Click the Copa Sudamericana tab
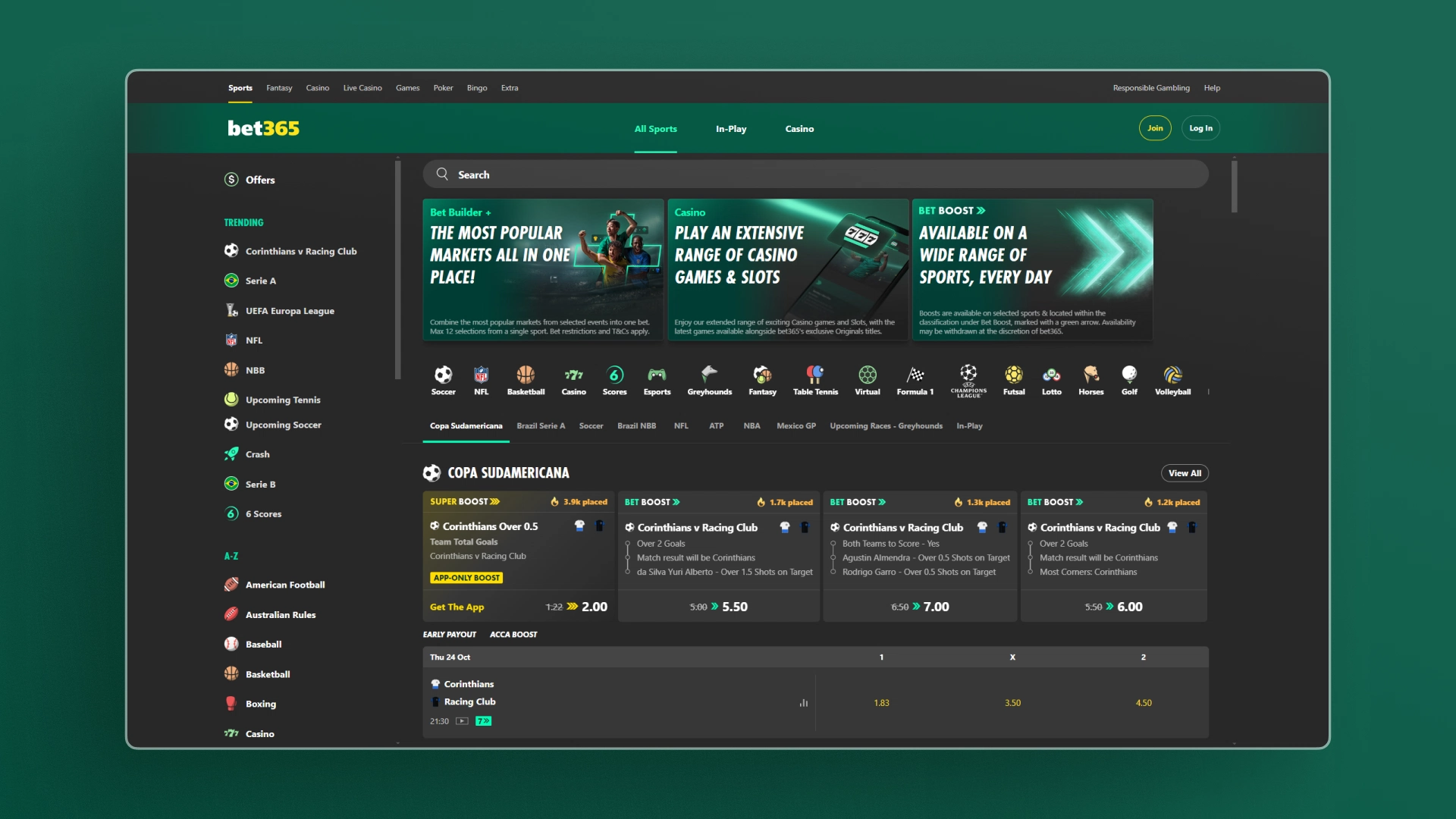This screenshot has width=1456, height=819. click(466, 425)
